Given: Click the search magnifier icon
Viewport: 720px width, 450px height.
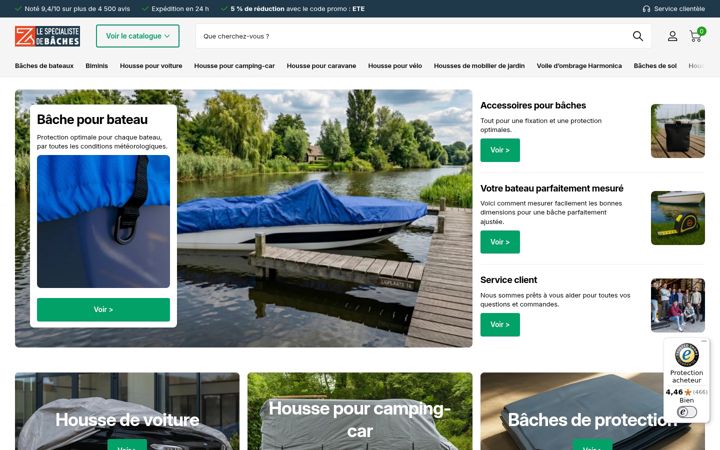Looking at the screenshot, I should 637,36.
